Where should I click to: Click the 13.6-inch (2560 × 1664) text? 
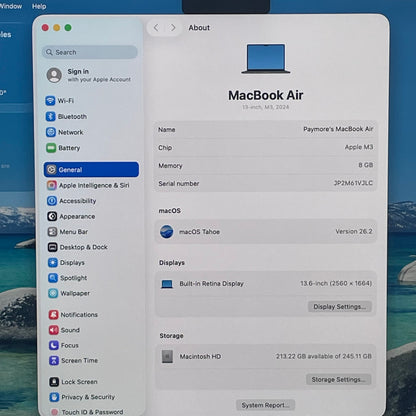click(x=336, y=283)
